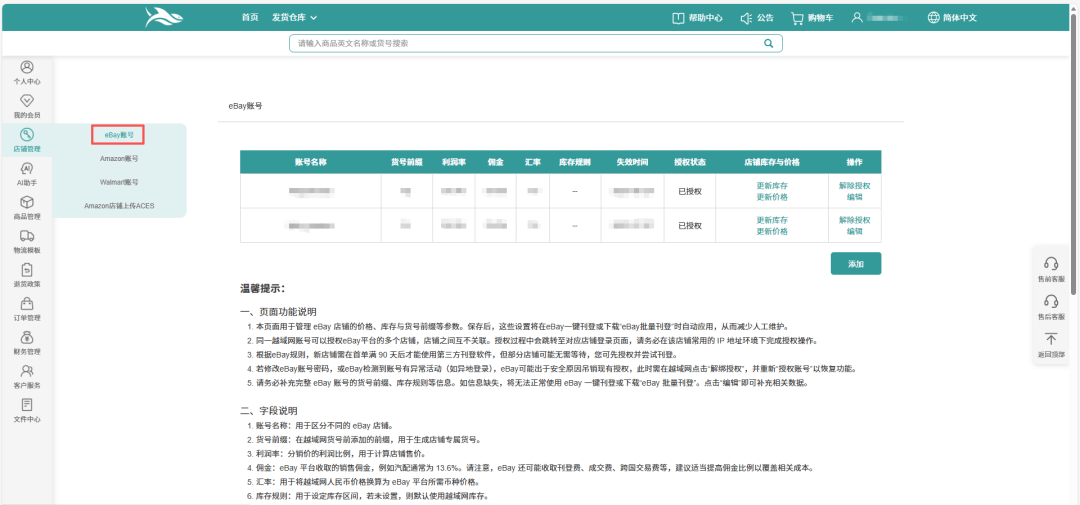This screenshot has height=505, width=1080.
Task: Click the 售前客服 headset icon
Action: click(1051, 264)
